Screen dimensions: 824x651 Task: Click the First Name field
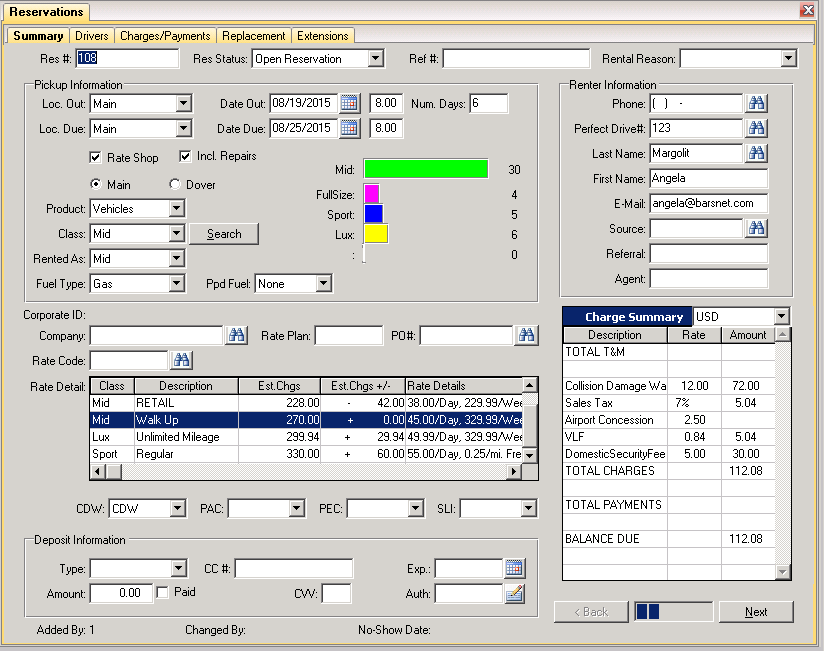708,178
